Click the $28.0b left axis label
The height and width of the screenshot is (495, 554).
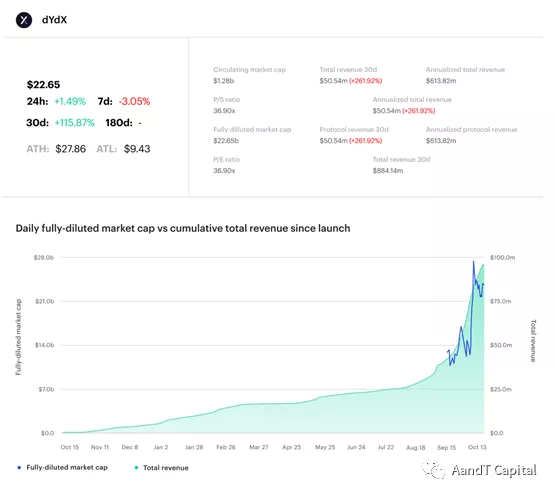coord(44,258)
